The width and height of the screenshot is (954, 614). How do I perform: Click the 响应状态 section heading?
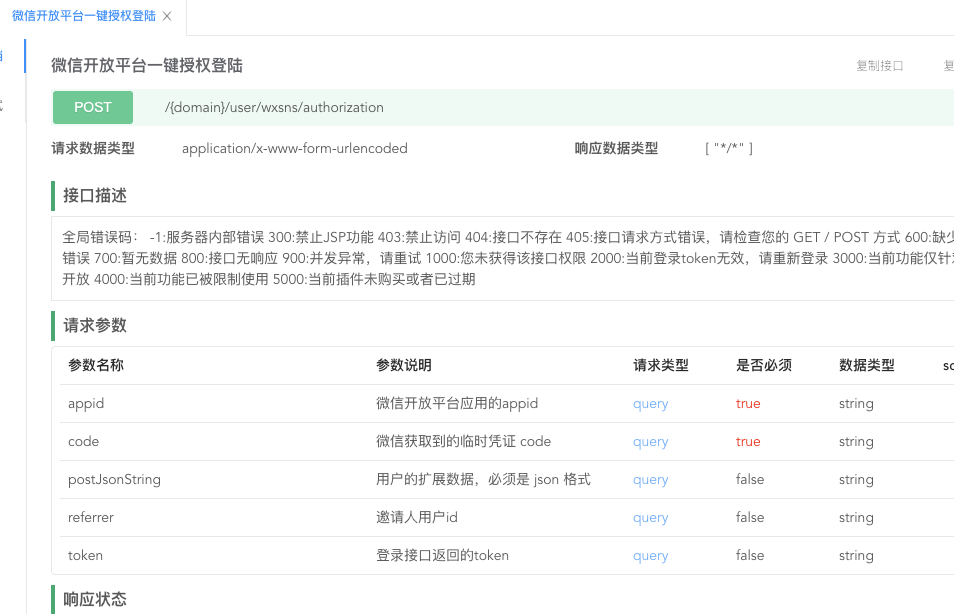point(95,599)
